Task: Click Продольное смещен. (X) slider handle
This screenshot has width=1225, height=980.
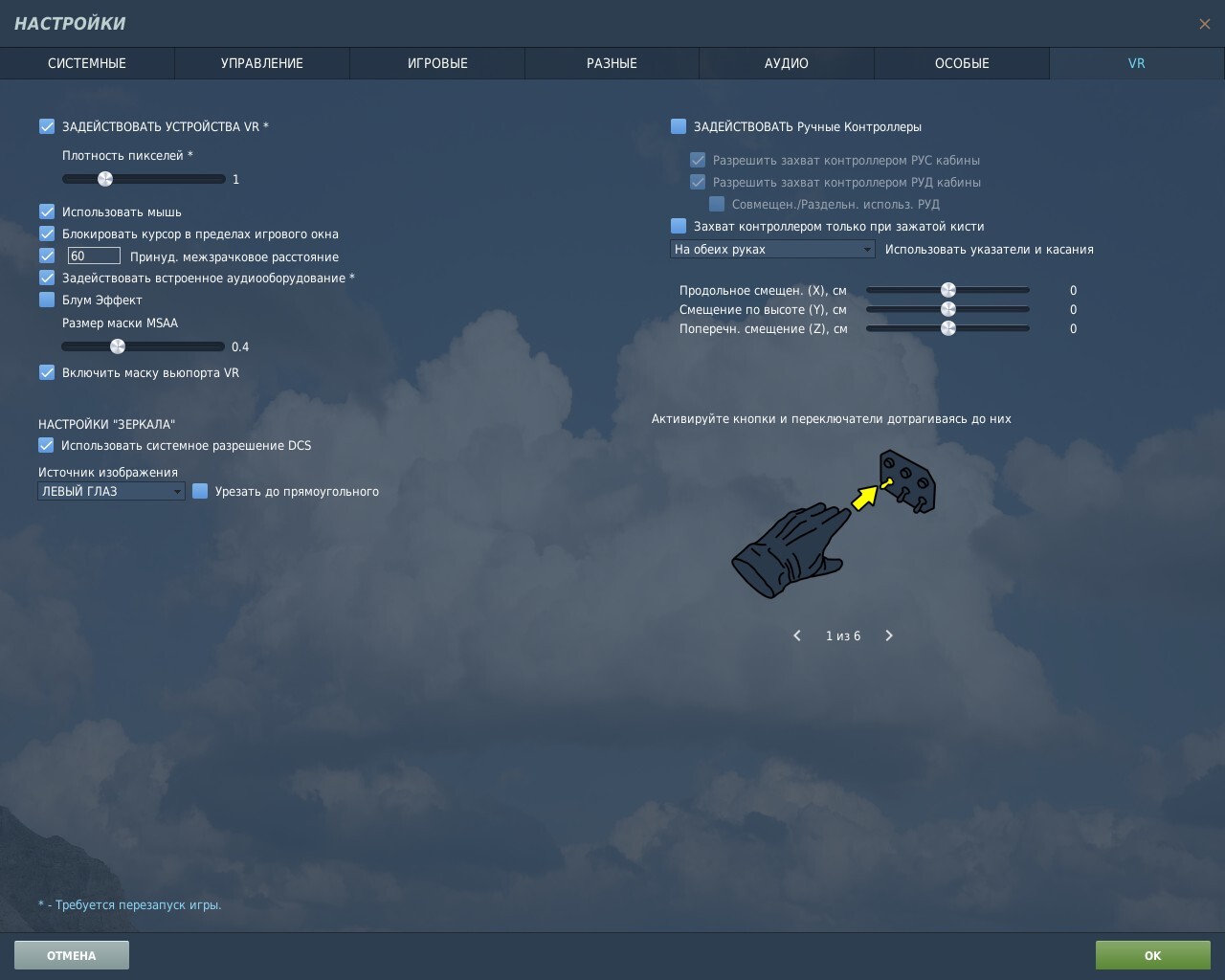Action: 948,290
